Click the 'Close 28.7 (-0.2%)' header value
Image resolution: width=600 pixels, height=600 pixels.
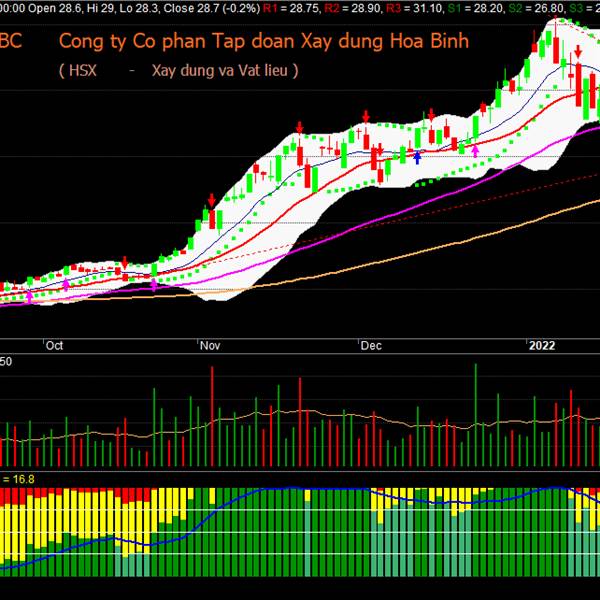coord(212,8)
